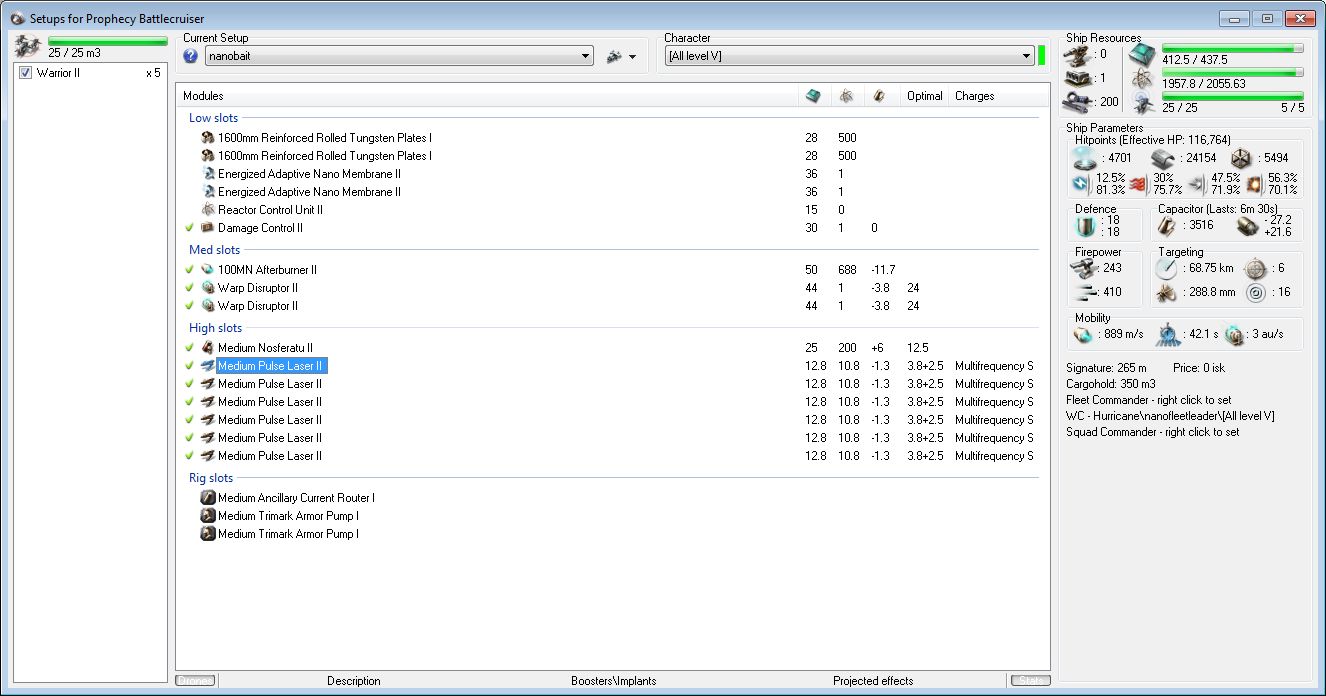Click the warp speed icon at 3 au/s
Image resolution: width=1326 pixels, height=696 pixels.
[x=1234, y=335]
